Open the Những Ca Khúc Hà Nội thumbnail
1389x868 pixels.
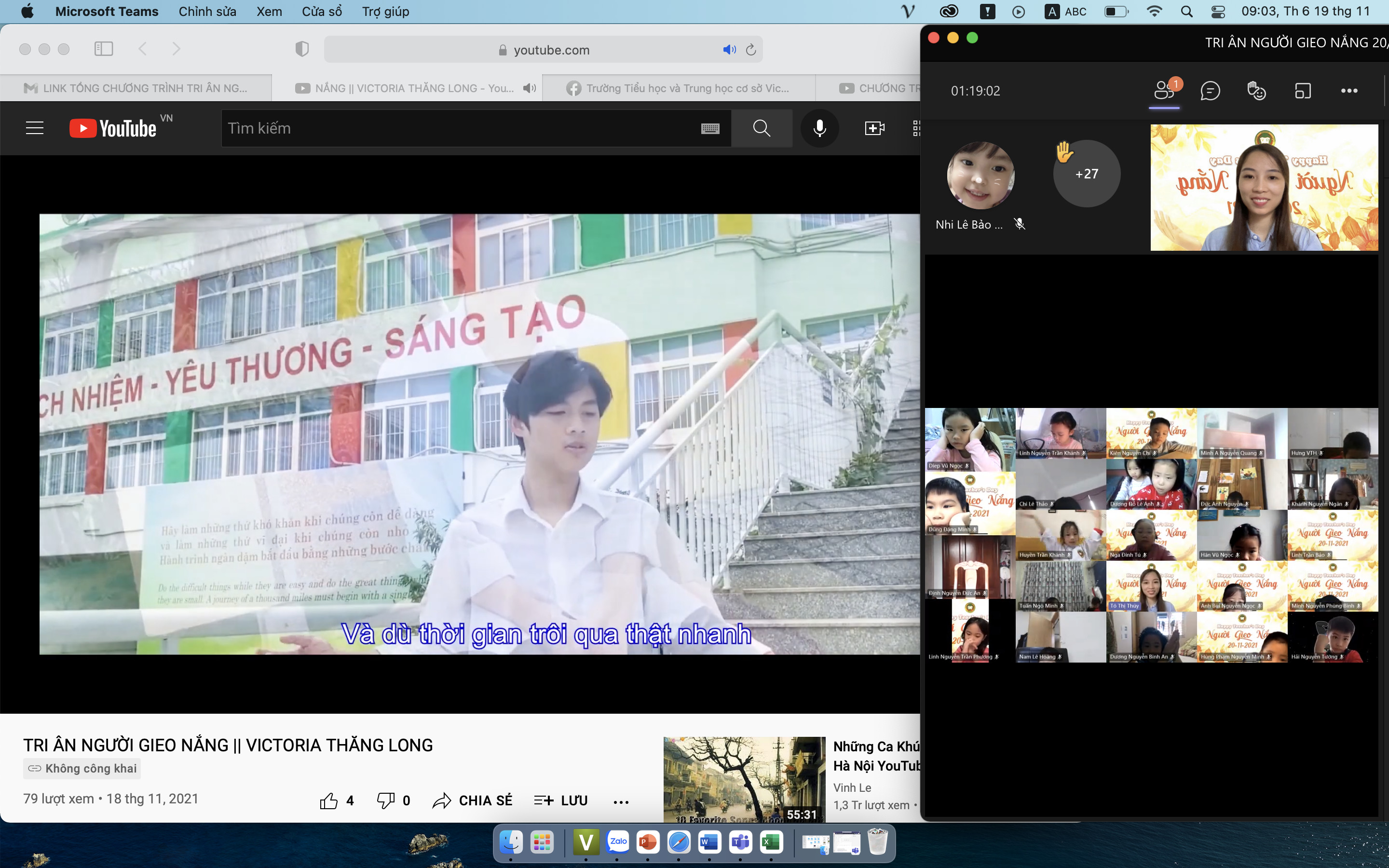click(744, 778)
